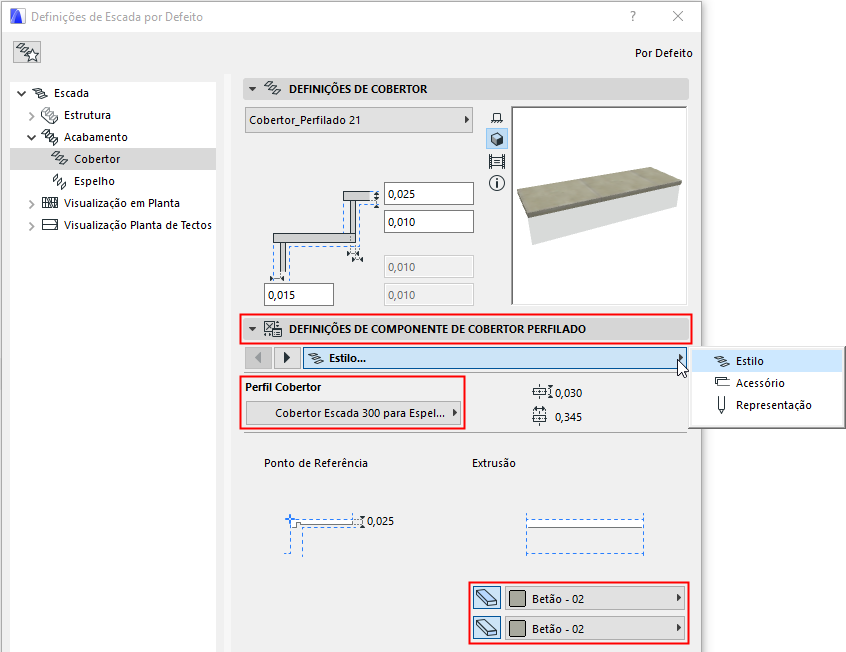Select Visualização em Planta item
The height and width of the screenshot is (652, 846).
pyautogui.click(x=121, y=203)
